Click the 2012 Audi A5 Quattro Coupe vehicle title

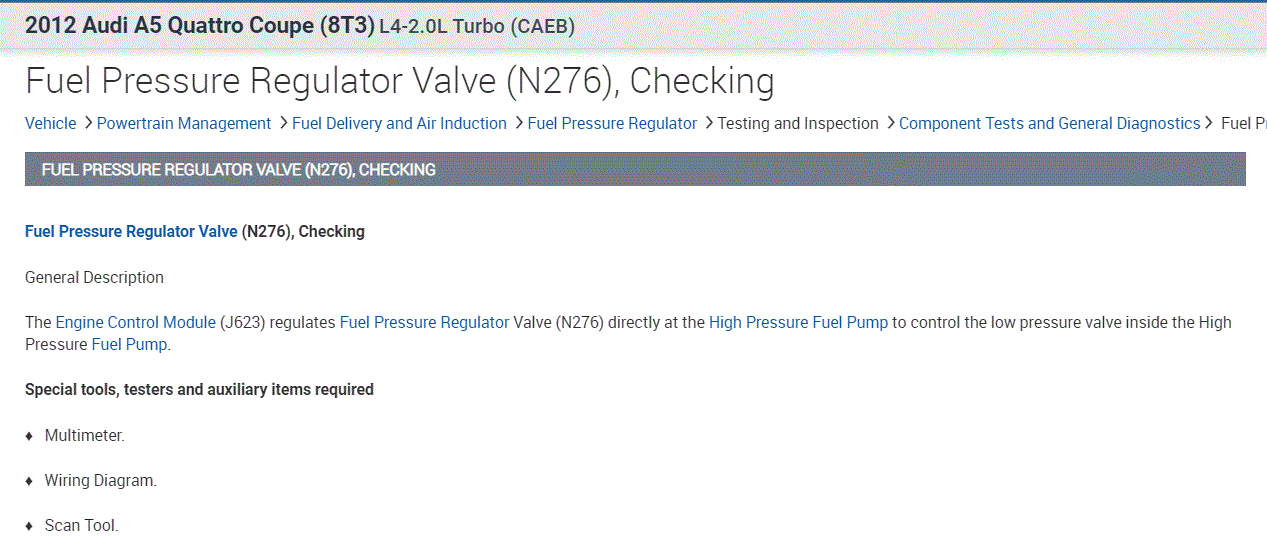pos(198,26)
